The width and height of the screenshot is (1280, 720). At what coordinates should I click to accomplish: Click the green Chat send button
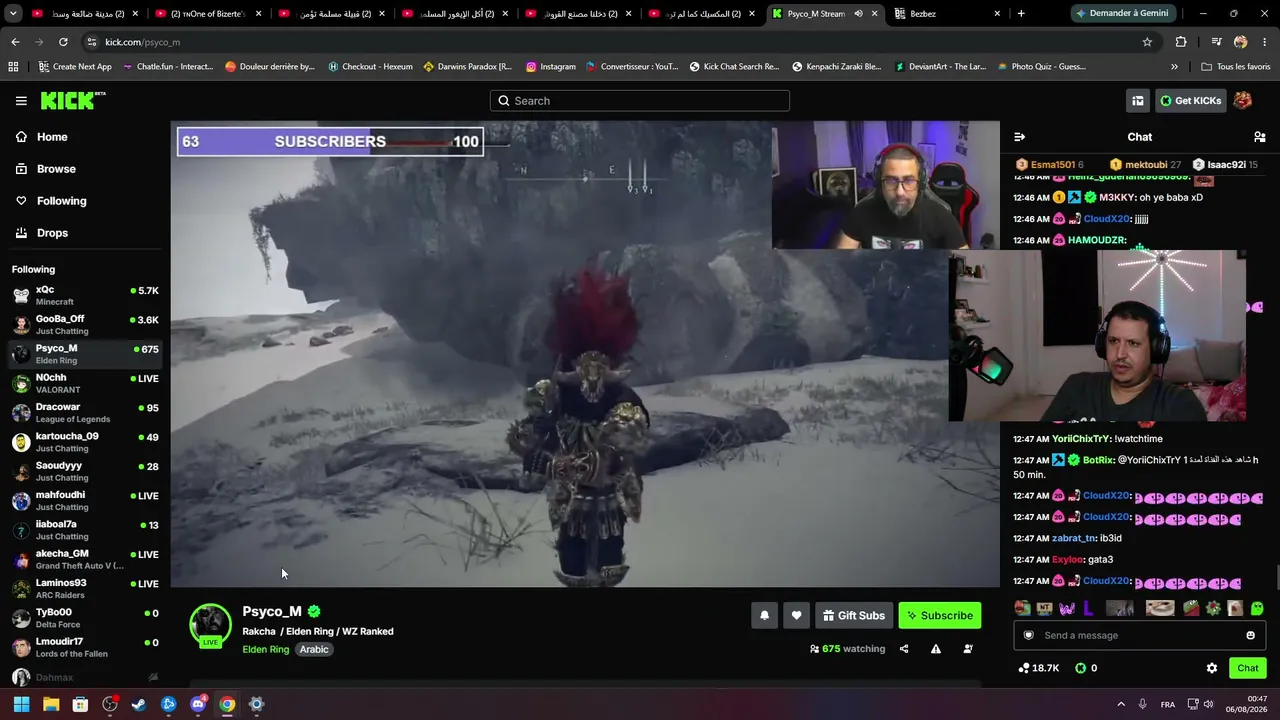1247,668
